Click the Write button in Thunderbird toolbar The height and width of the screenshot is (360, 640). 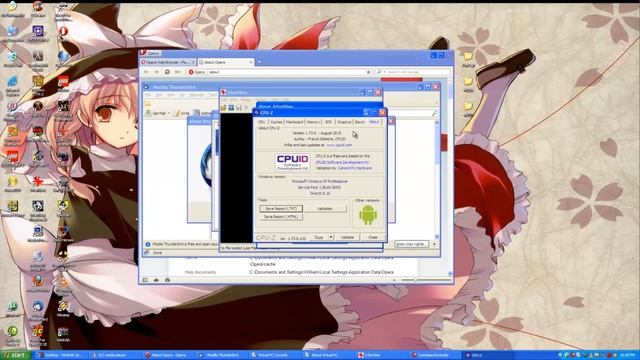click(x=182, y=113)
